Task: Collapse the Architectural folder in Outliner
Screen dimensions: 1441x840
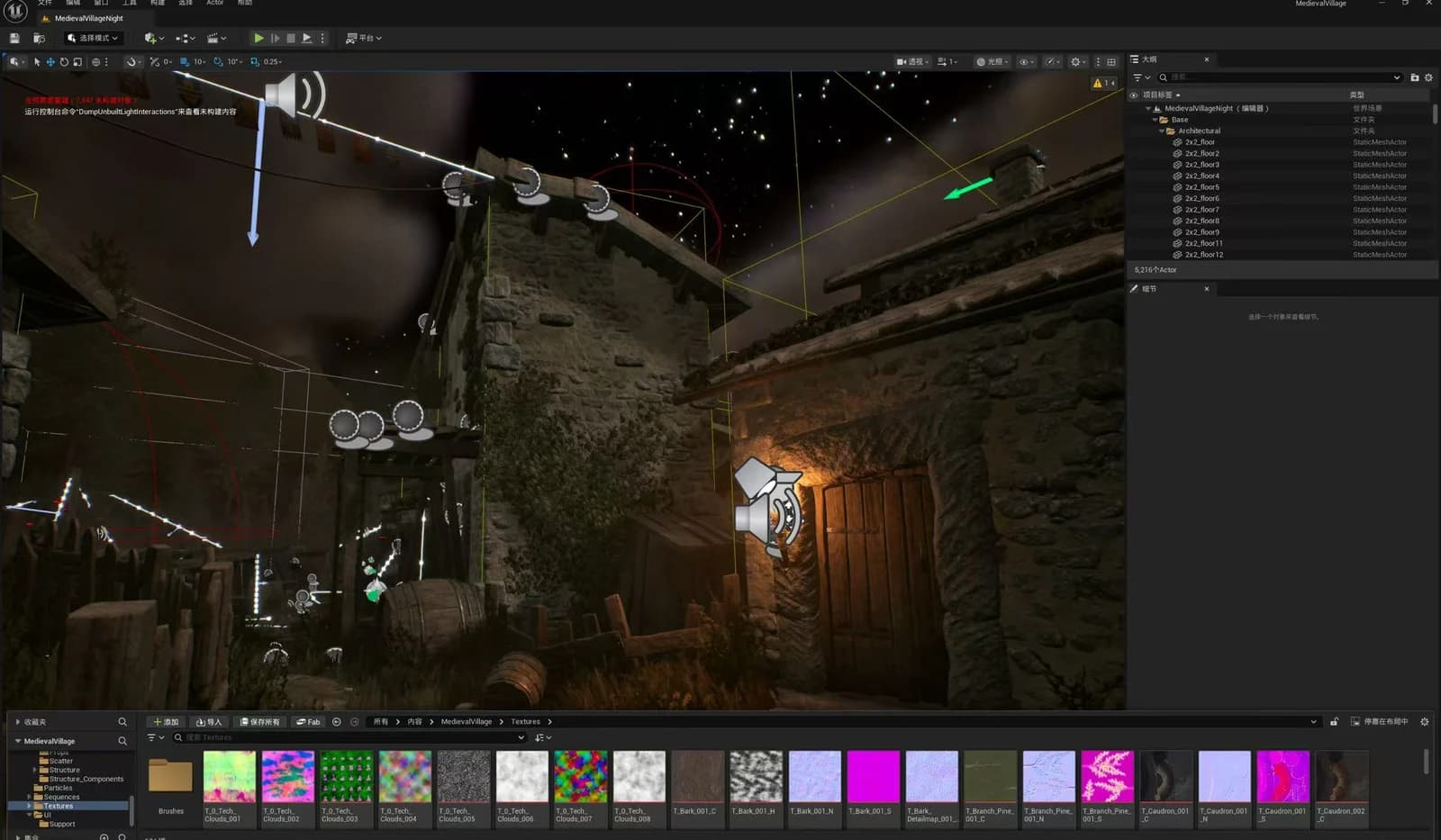Action: pos(1161,131)
